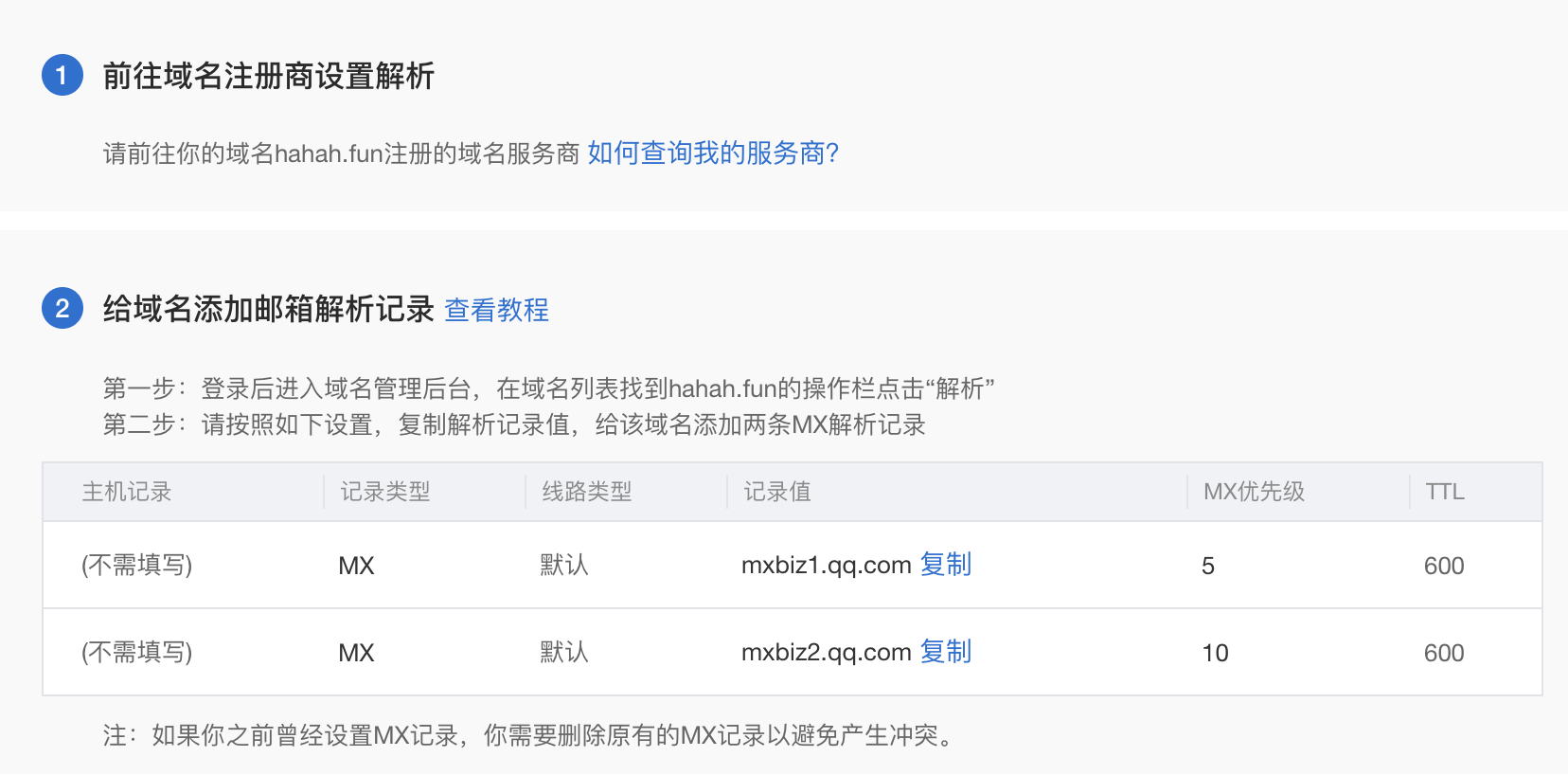
Task: Select the 主机记录 column header
Action: [128, 492]
